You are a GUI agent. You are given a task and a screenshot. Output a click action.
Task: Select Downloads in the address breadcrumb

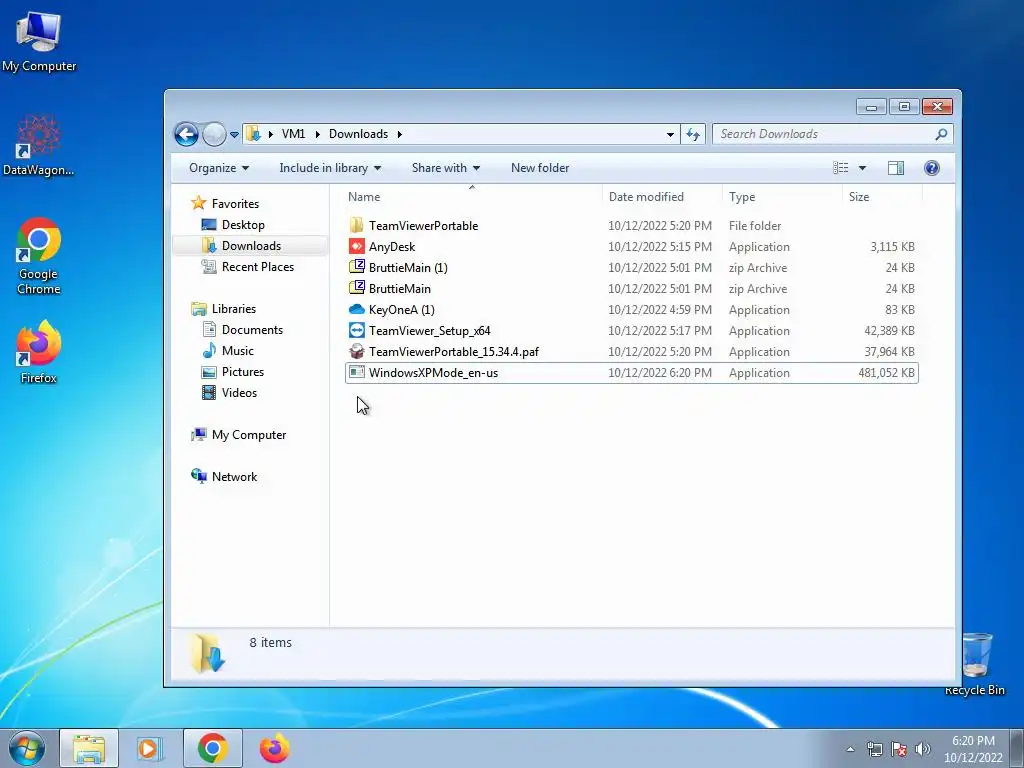click(358, 134)
